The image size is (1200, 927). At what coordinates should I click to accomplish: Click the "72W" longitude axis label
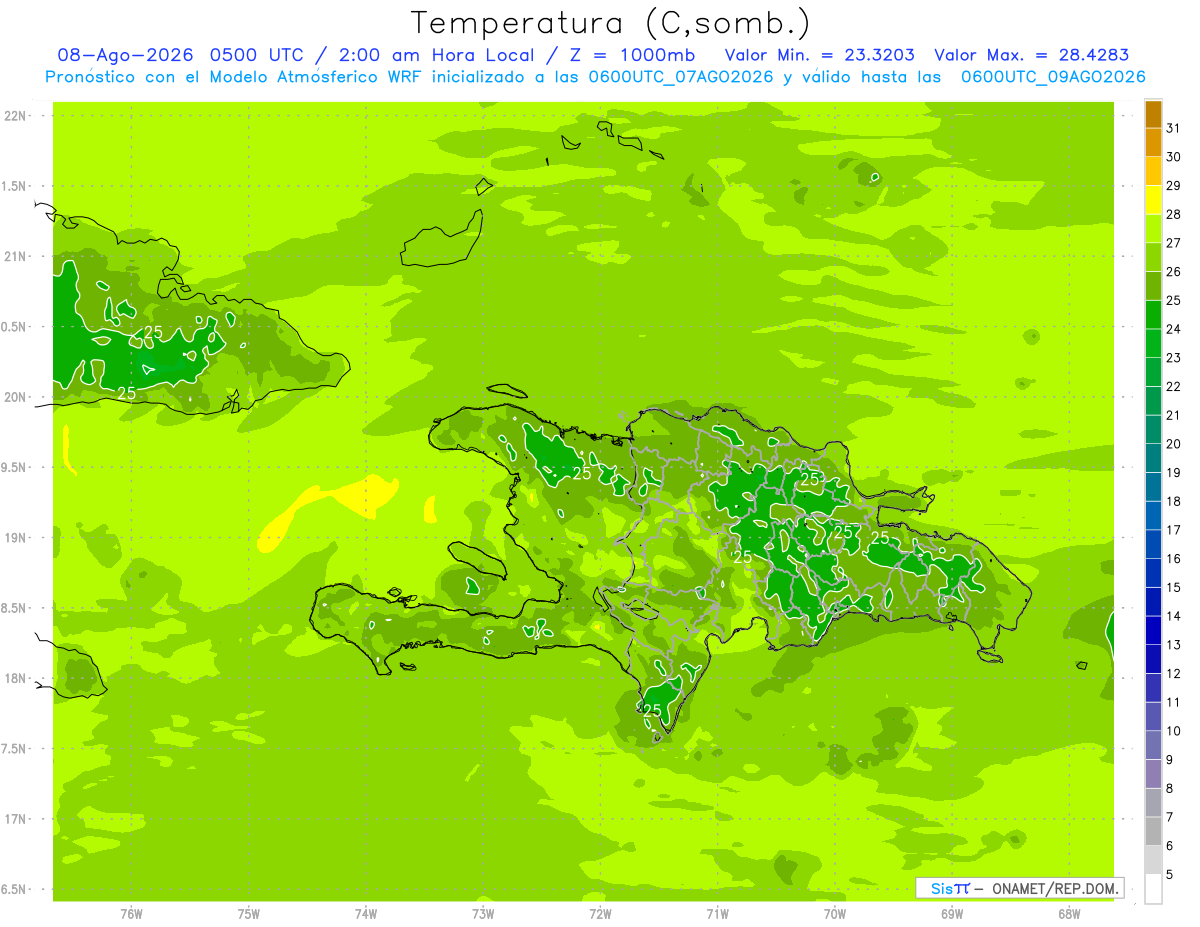click(600, 914)
